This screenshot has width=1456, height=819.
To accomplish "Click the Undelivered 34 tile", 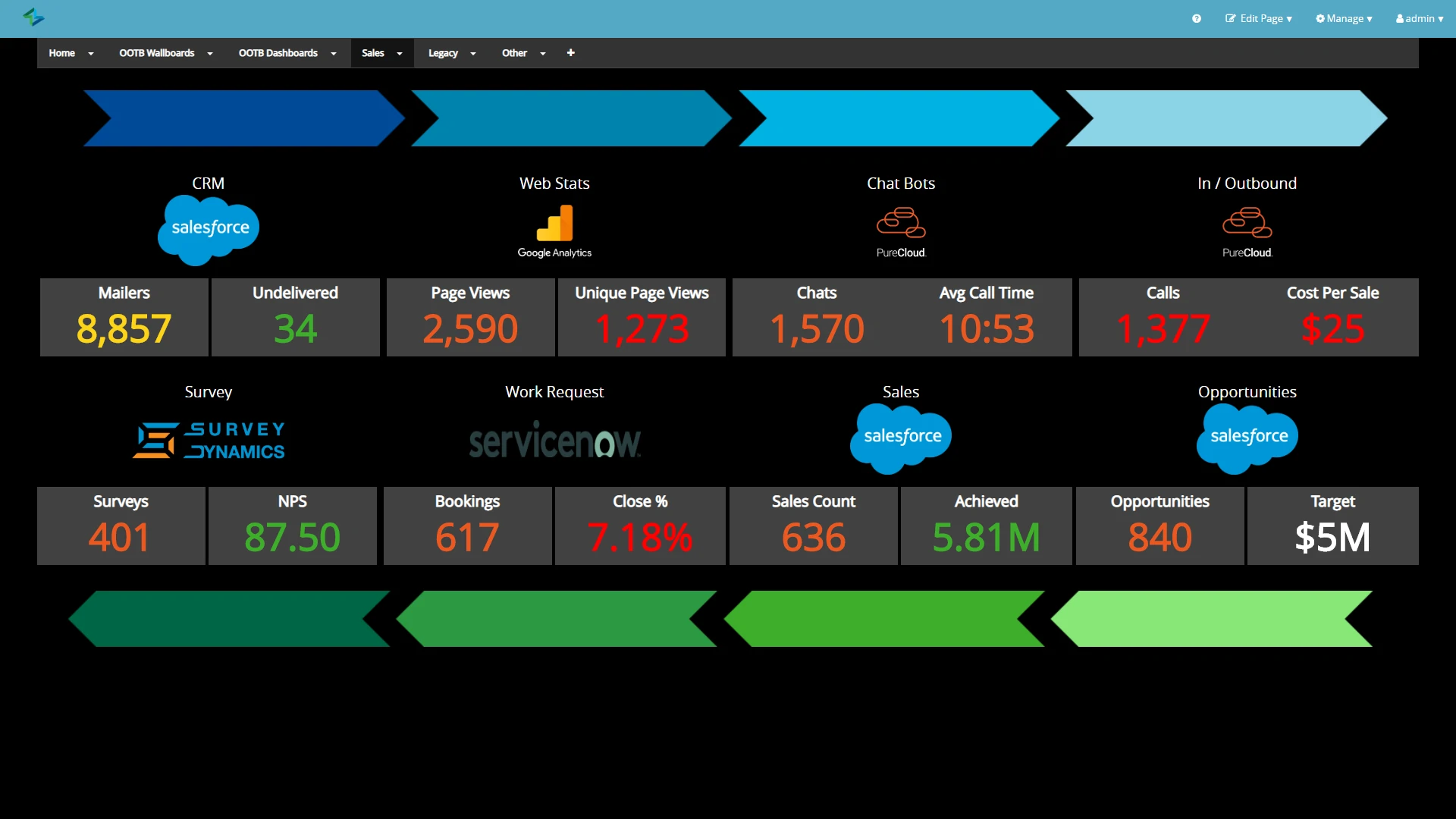I will tap(296, 317).
